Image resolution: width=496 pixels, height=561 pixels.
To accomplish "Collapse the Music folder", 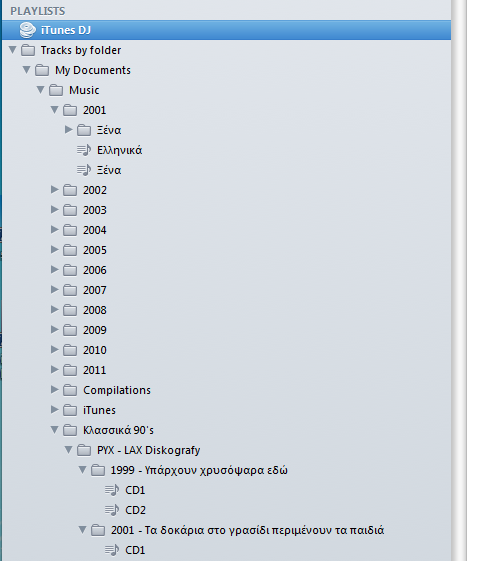I will tap(40, 90).
